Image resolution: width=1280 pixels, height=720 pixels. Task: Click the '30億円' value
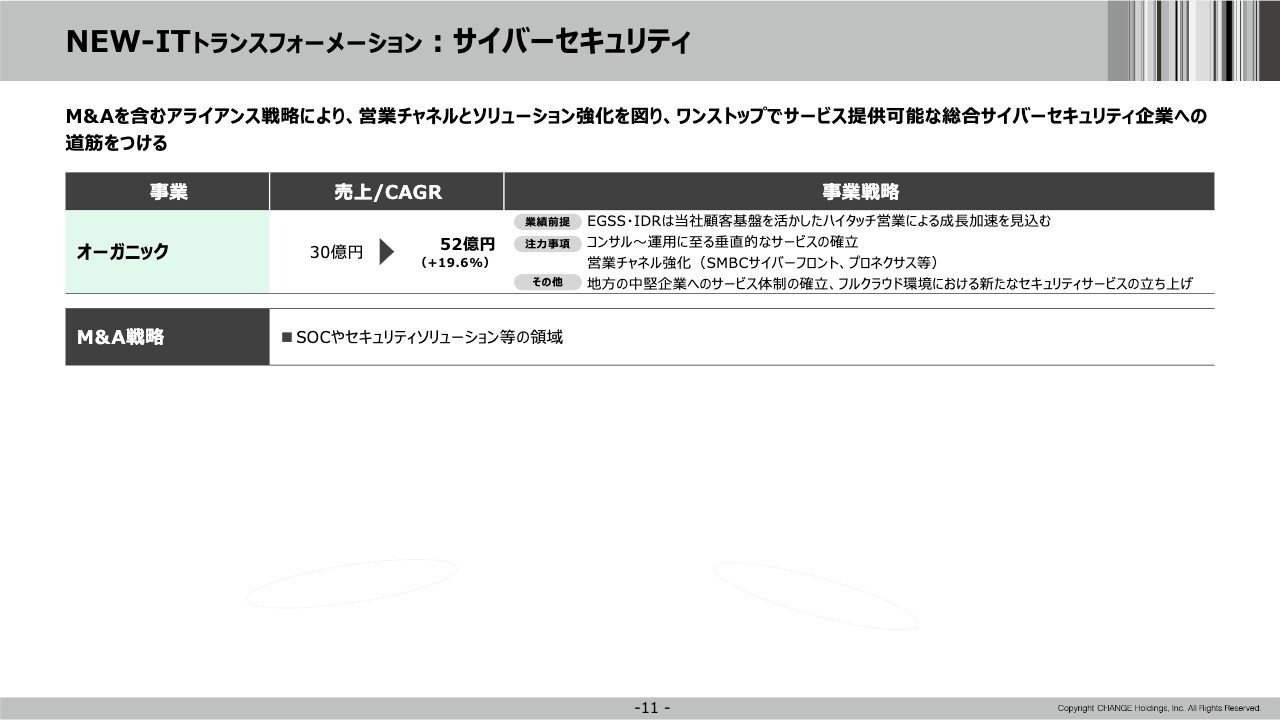point(336,253)
